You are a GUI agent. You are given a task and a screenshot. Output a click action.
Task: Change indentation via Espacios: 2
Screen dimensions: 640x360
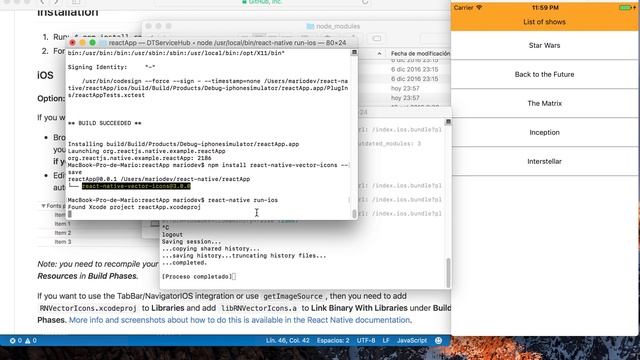pyautogui.click(x=333, y=340)
